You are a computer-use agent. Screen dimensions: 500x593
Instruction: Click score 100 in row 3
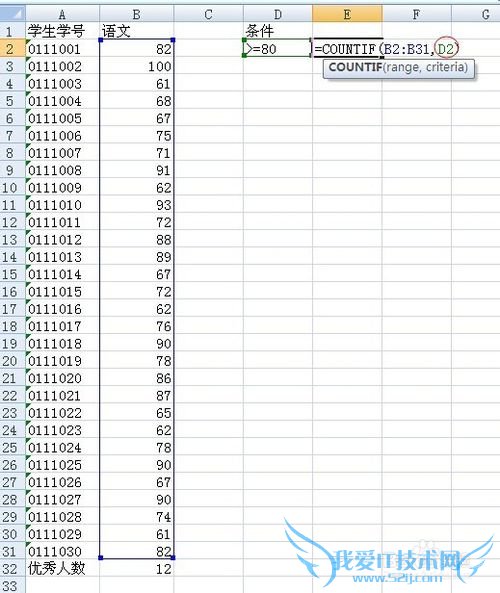pyautogui.click(x=137, y=66)
